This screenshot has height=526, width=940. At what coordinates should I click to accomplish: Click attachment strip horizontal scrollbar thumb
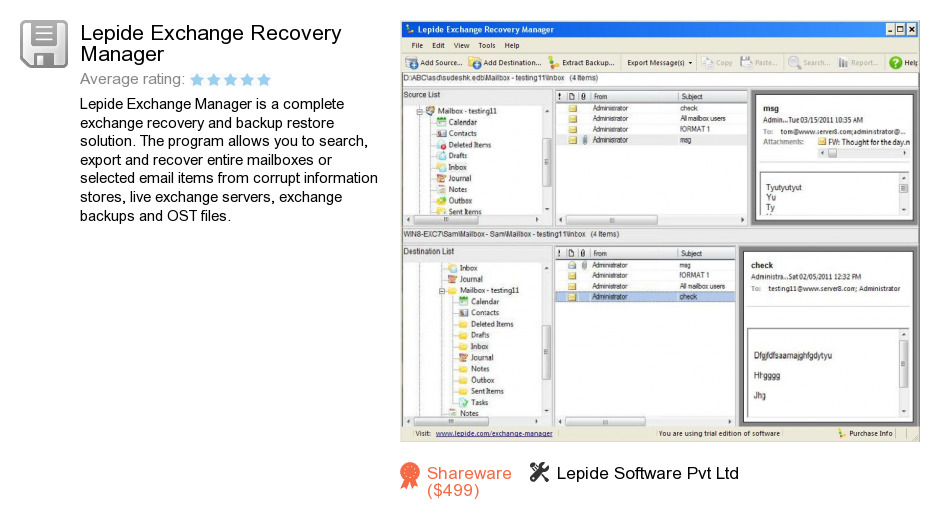(832, 154)
